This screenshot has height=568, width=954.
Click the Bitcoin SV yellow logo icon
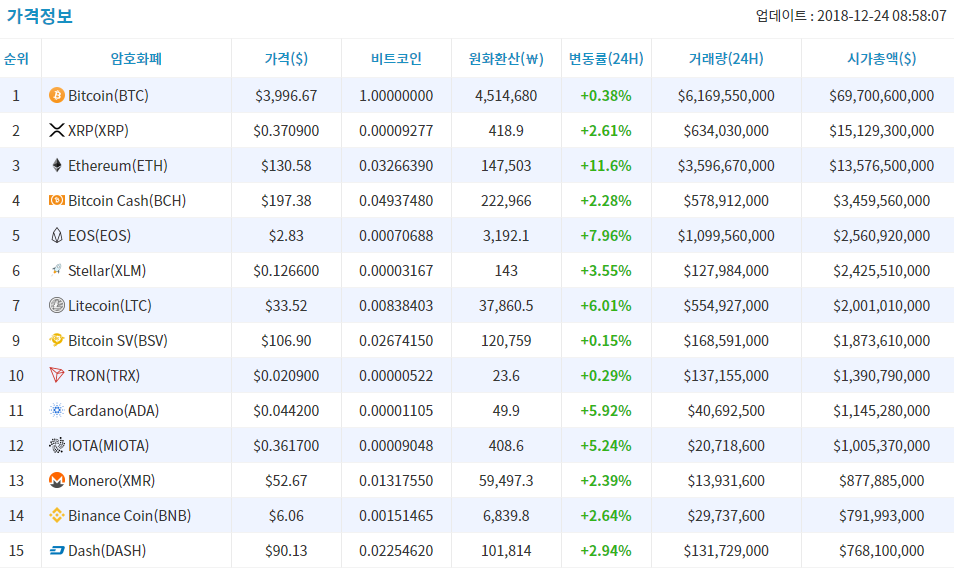coord(57,340)
